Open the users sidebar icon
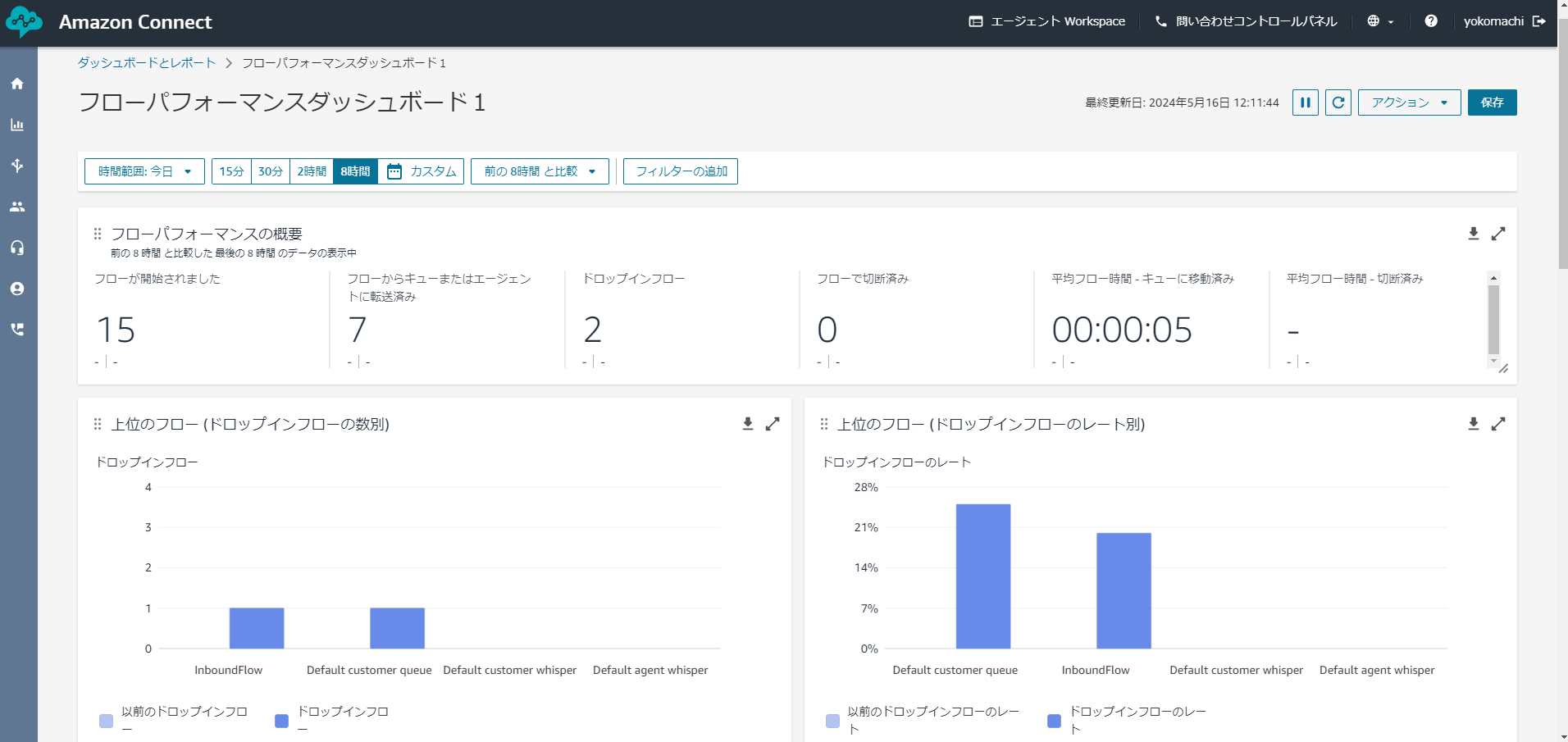Image resolution: width=1568 pixels, height=742 pixels. 17,207
